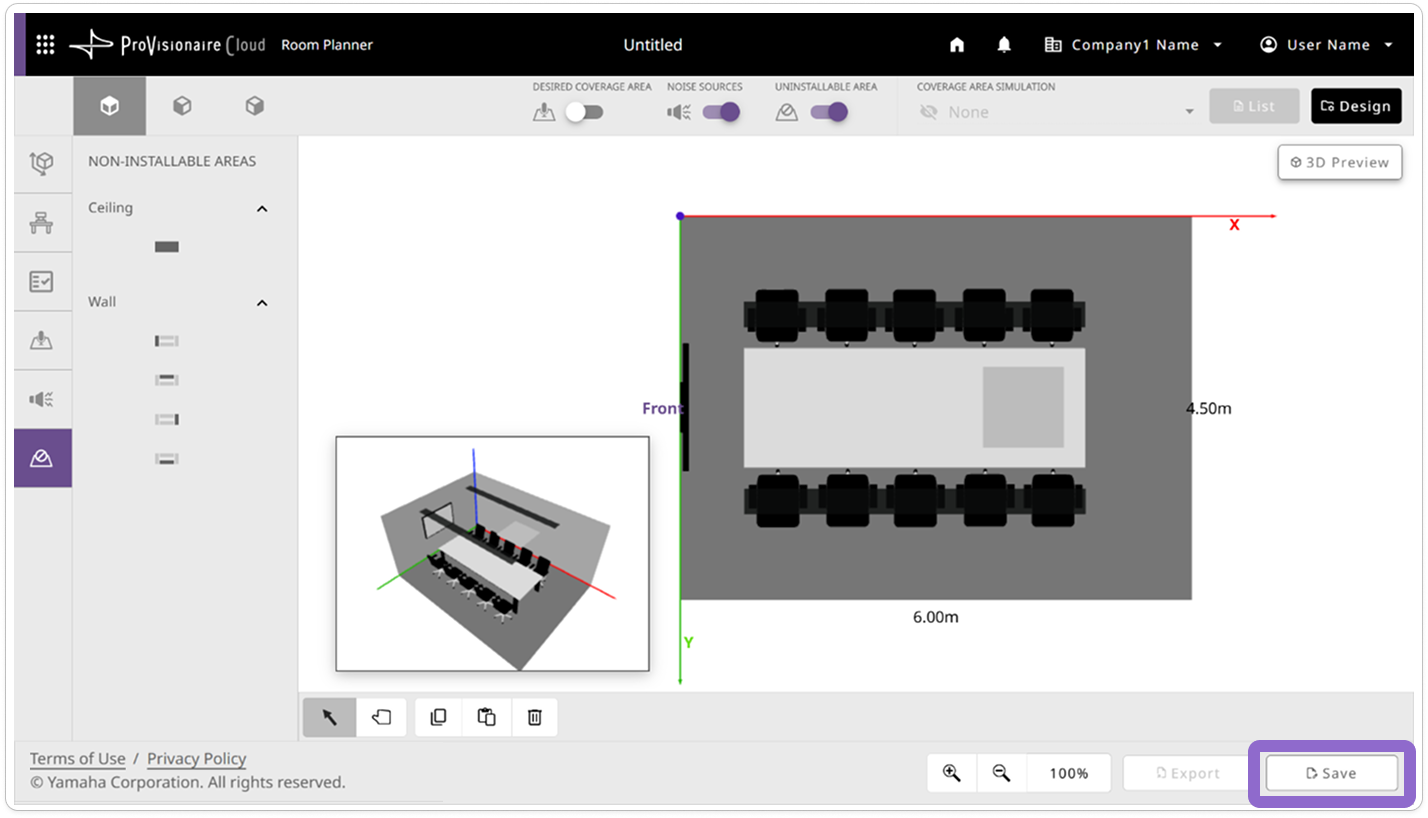This screenshot has width=1428, height=818.
Task: Click the blue origin point of axes
Action: [680, 216]
